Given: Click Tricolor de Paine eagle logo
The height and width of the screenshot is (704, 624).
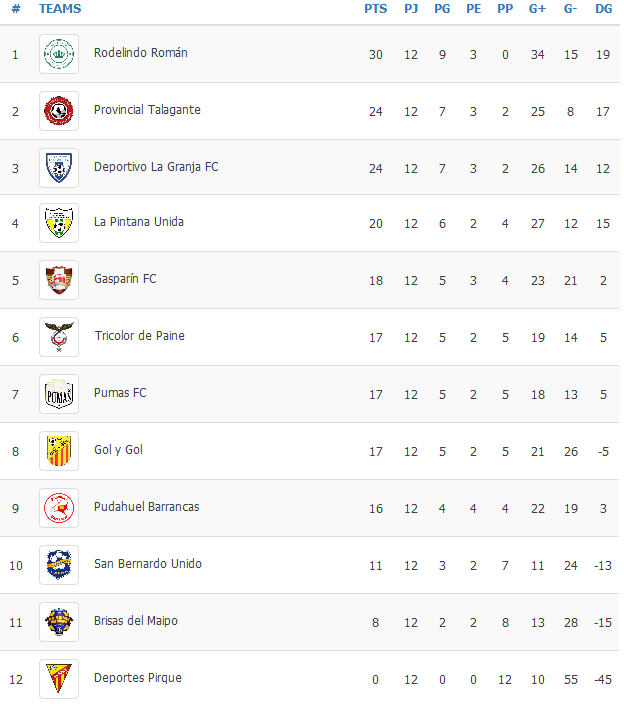Looking at the screenshot, I should [x=59, y=337].
